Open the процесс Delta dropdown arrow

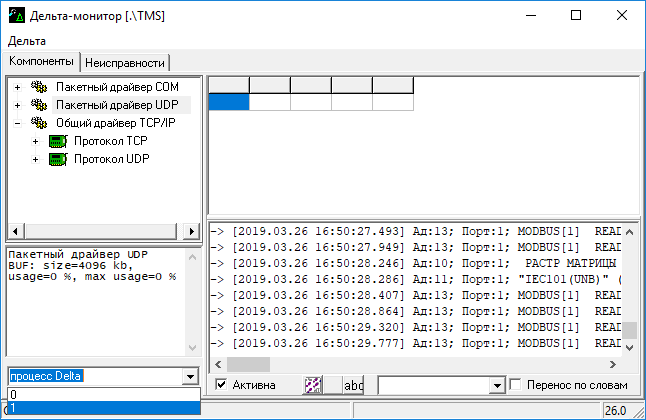tap(191, 376)
